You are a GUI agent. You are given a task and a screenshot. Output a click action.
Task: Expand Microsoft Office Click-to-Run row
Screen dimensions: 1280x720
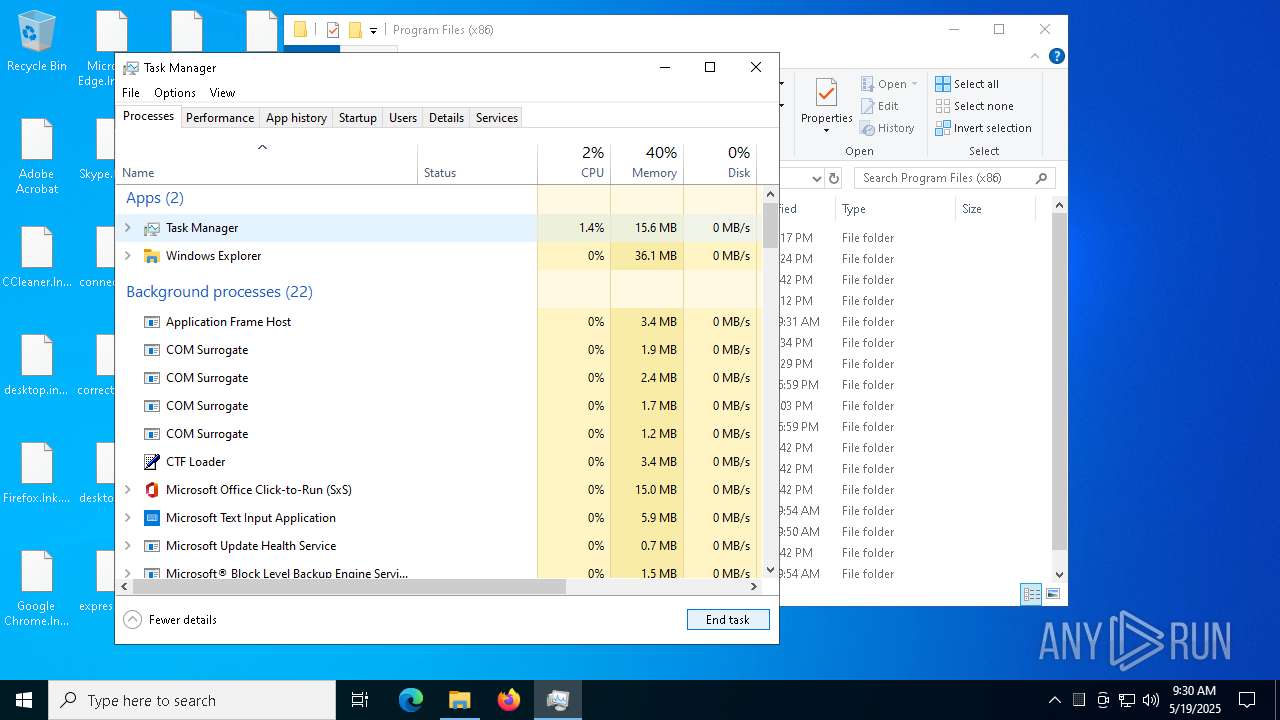(127, 490)
